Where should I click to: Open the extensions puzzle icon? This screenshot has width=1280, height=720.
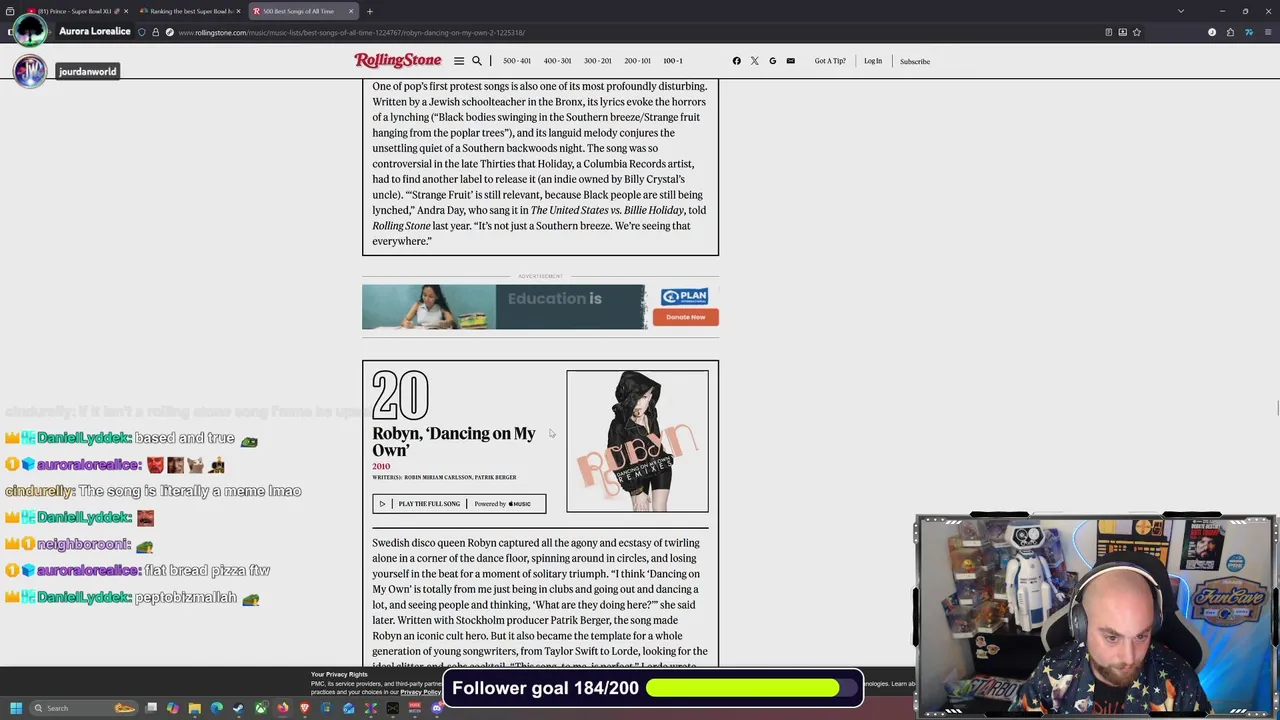[1230, 32]
